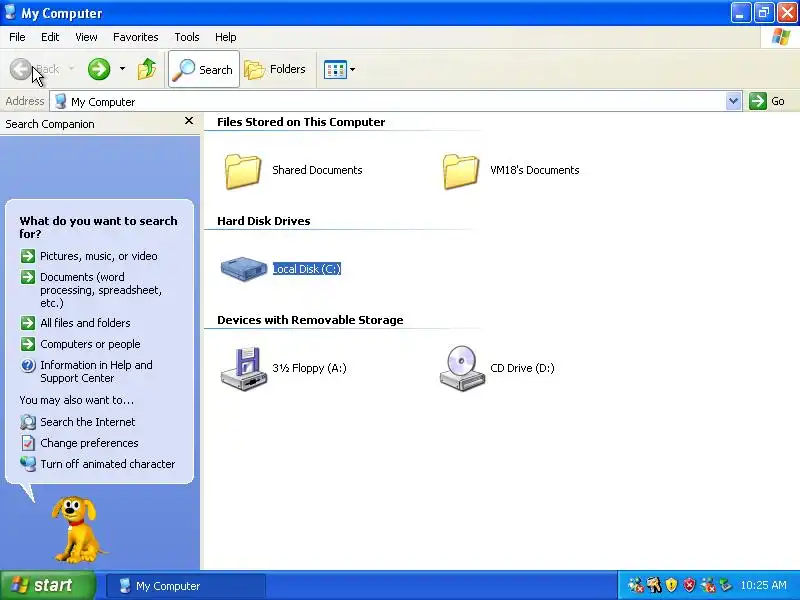Click the CD Drive (D:) label

[522, 368]
